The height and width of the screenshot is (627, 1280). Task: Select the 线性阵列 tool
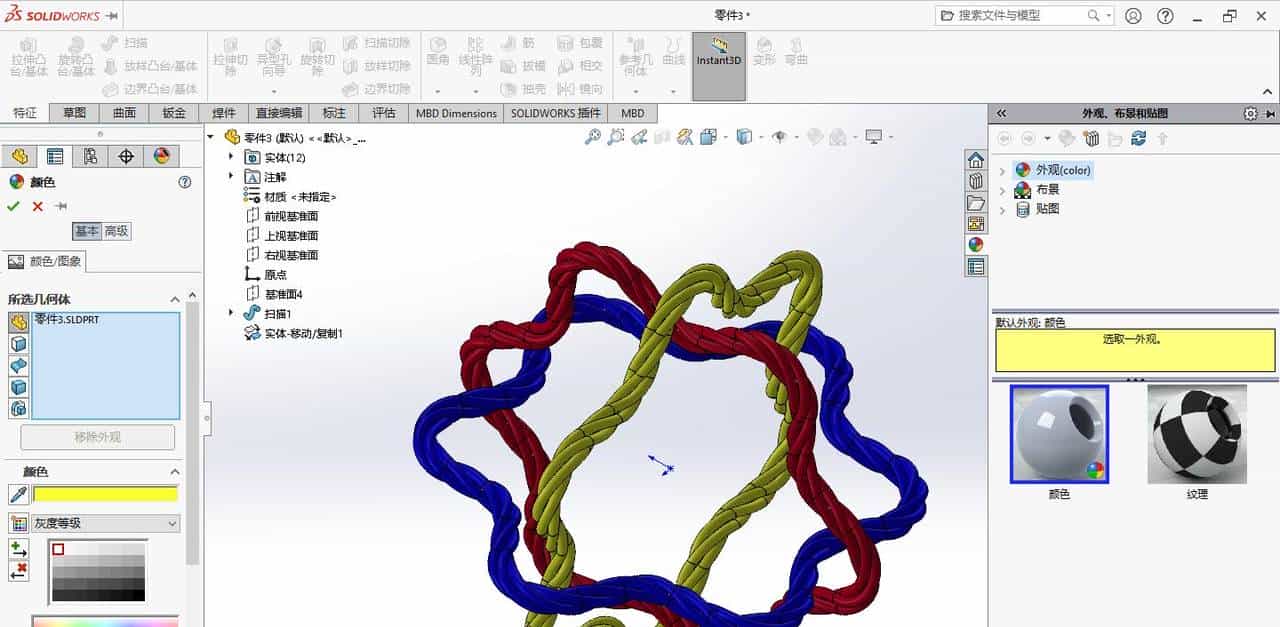(x=475, y=55)
